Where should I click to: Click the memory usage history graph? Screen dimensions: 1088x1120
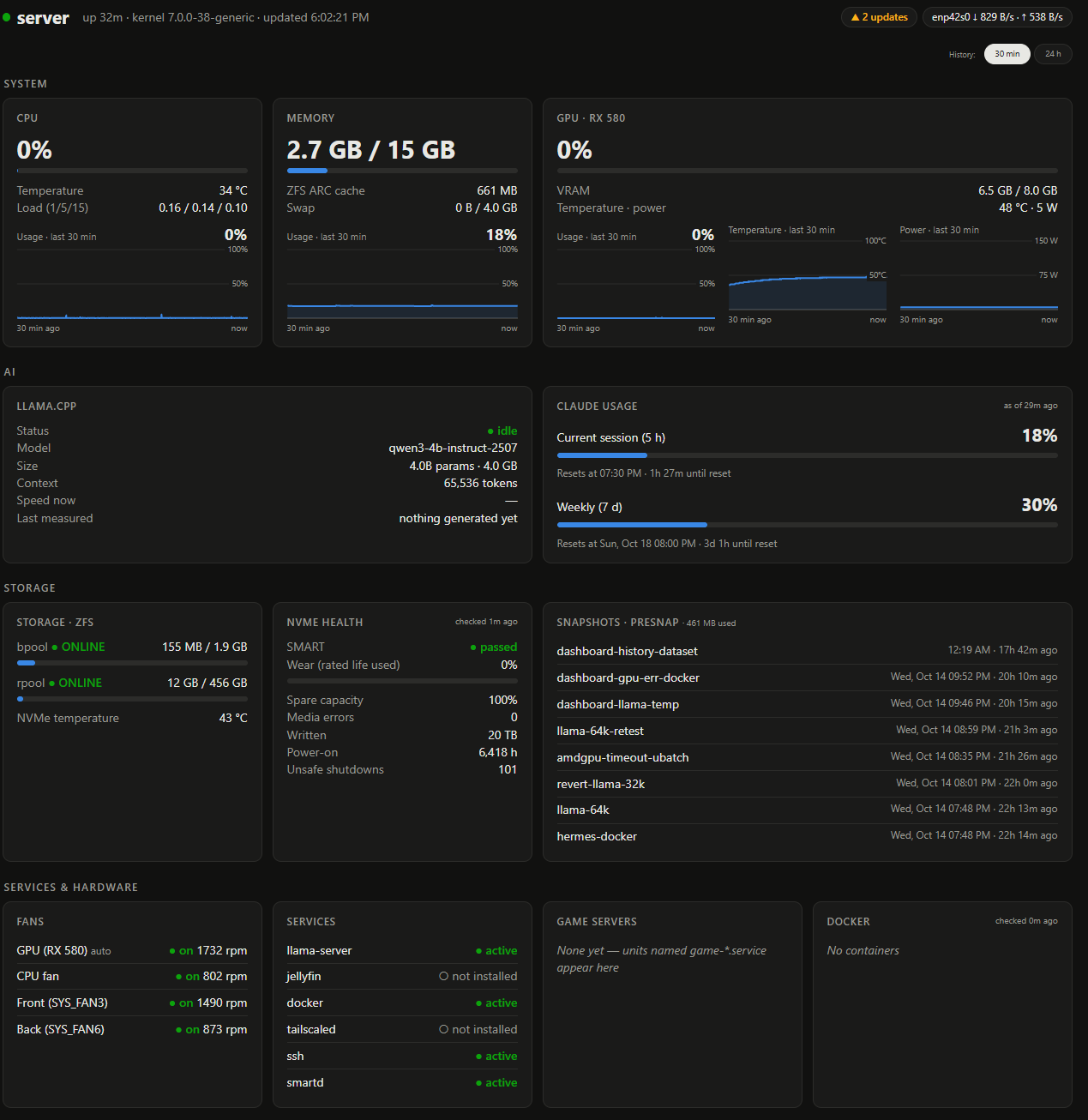(x=402, y=284)
